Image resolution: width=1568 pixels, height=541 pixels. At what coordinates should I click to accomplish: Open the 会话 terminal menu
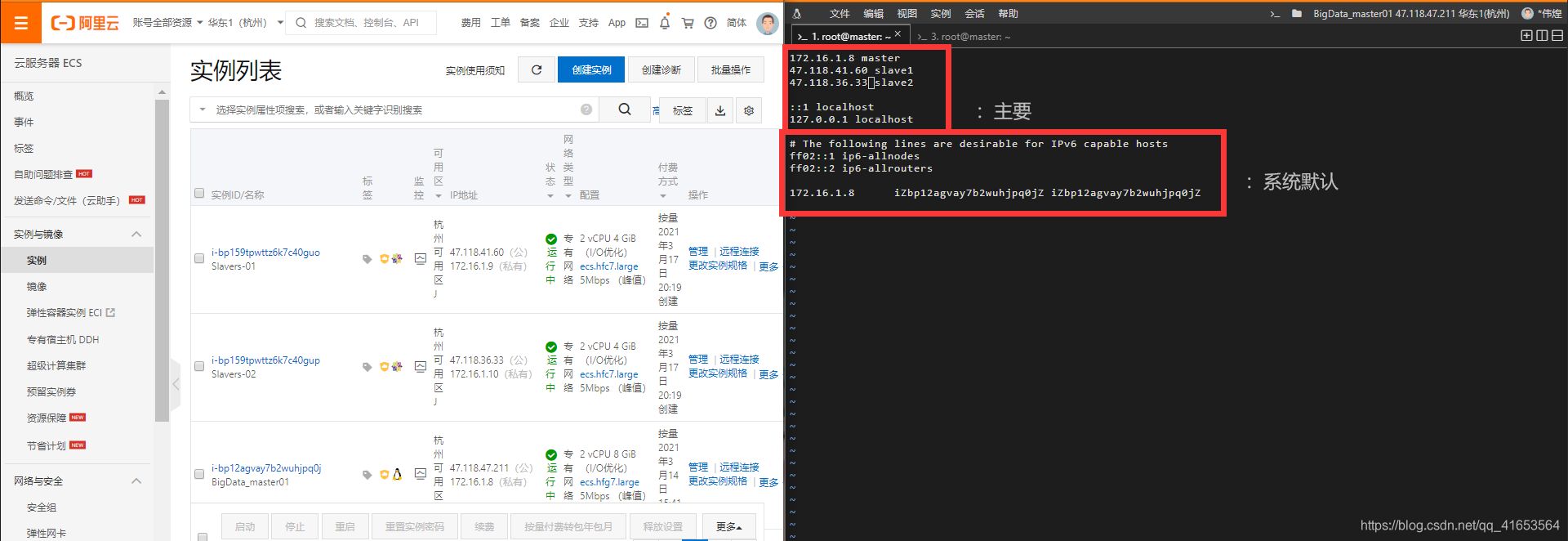(x=974, y=14)
